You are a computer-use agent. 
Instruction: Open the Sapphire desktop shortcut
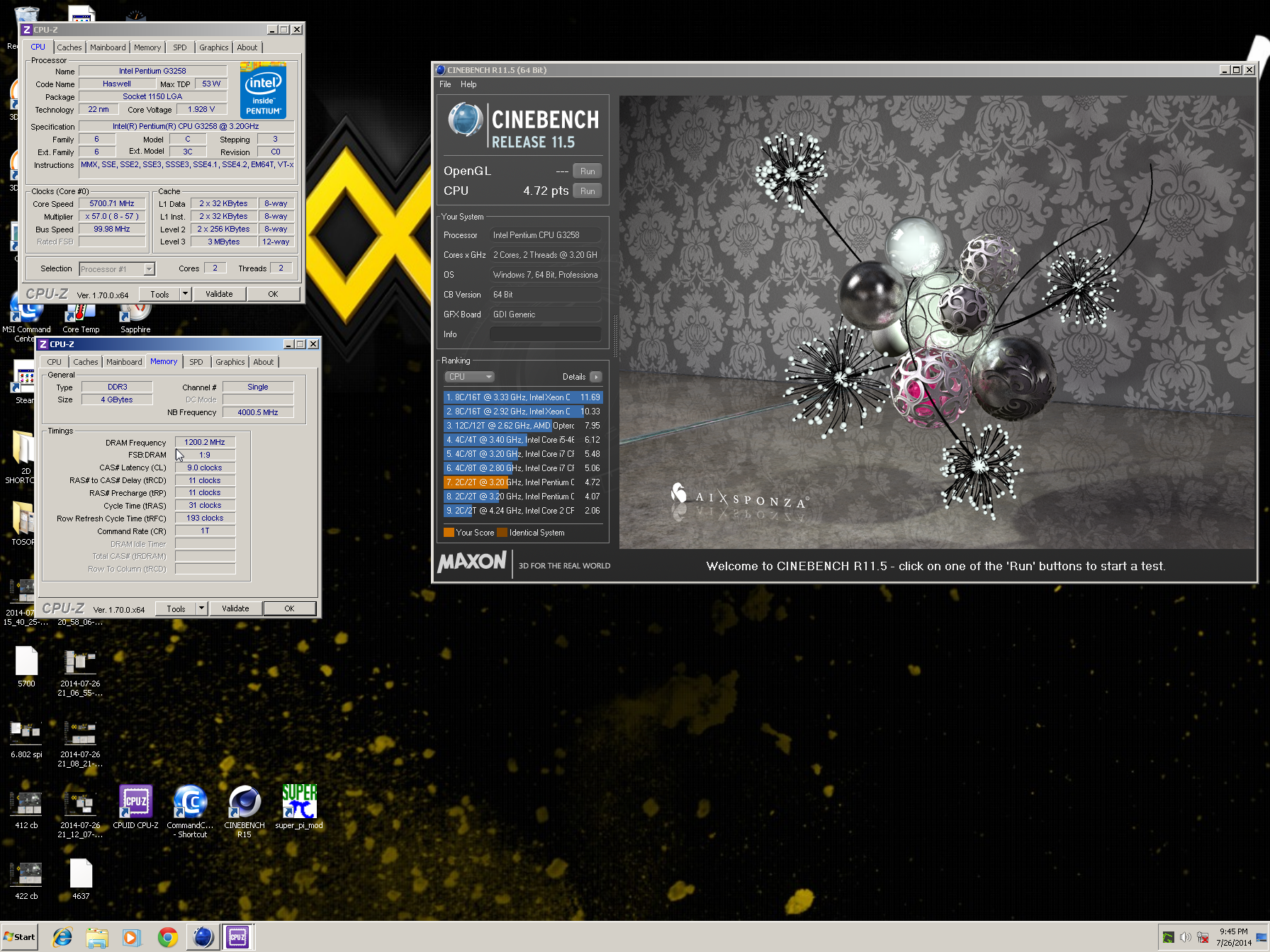135,319
